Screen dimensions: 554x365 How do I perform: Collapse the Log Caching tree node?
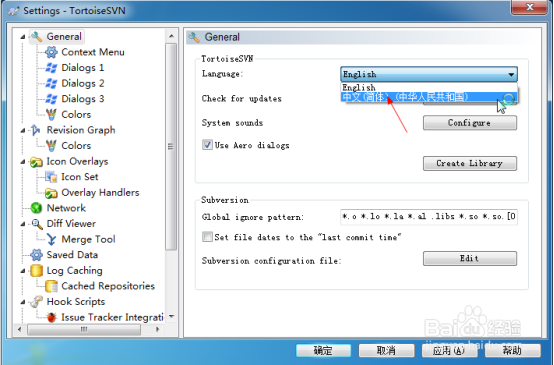click(x=23, y=271)
